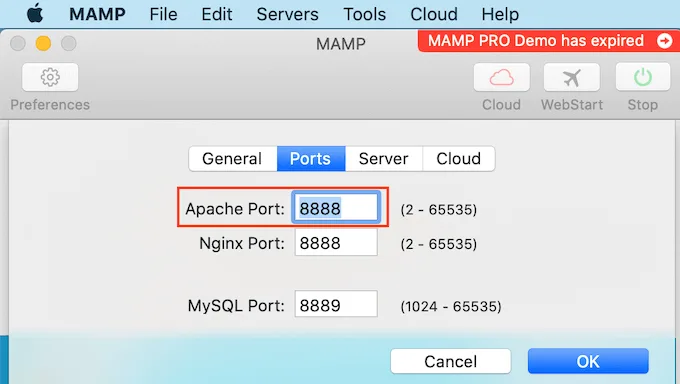
Task: Open the MAMP application menu
Action: click(97, 14)
